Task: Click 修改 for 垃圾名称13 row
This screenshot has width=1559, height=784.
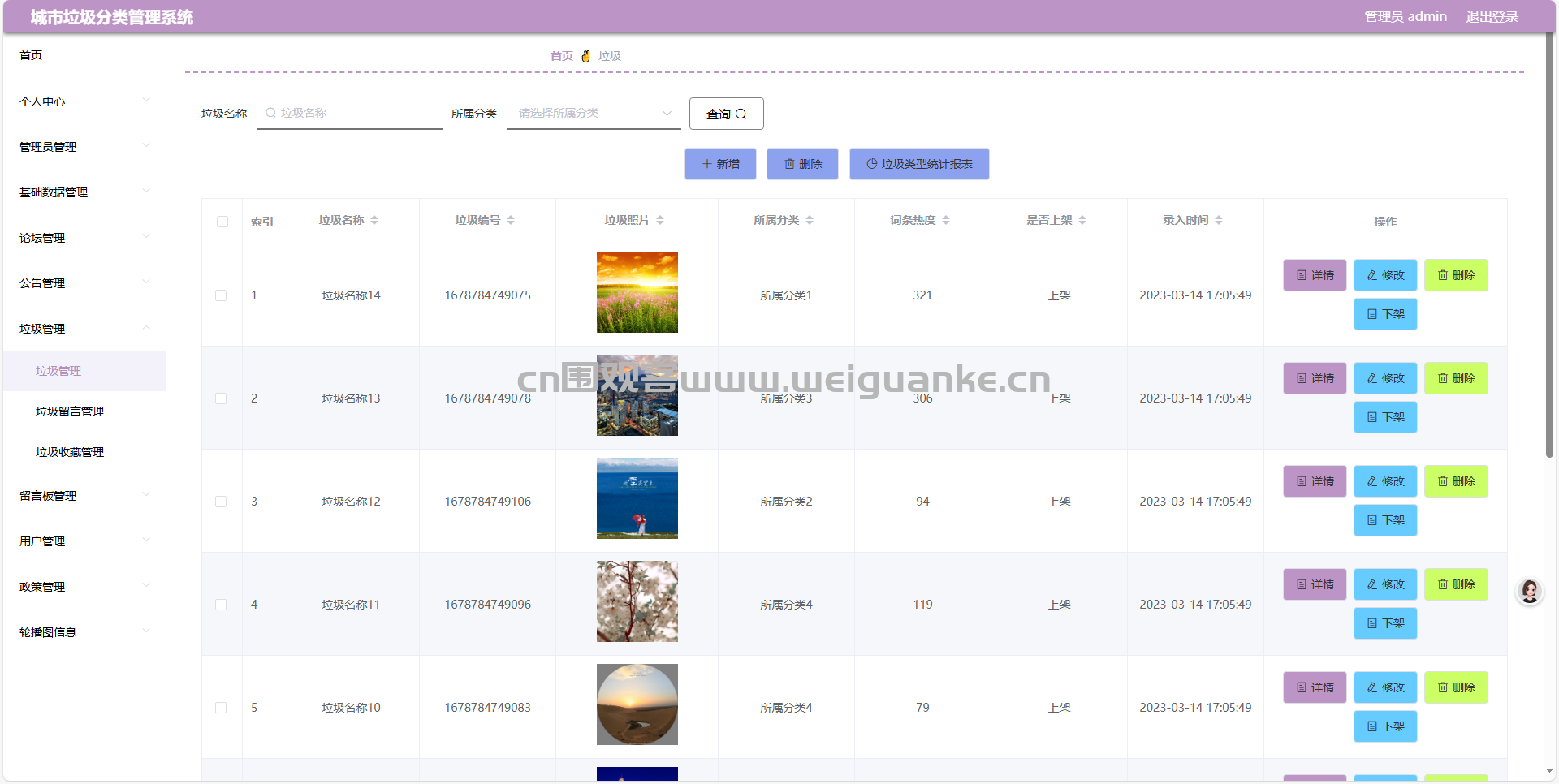Action: coord(1385,378)
